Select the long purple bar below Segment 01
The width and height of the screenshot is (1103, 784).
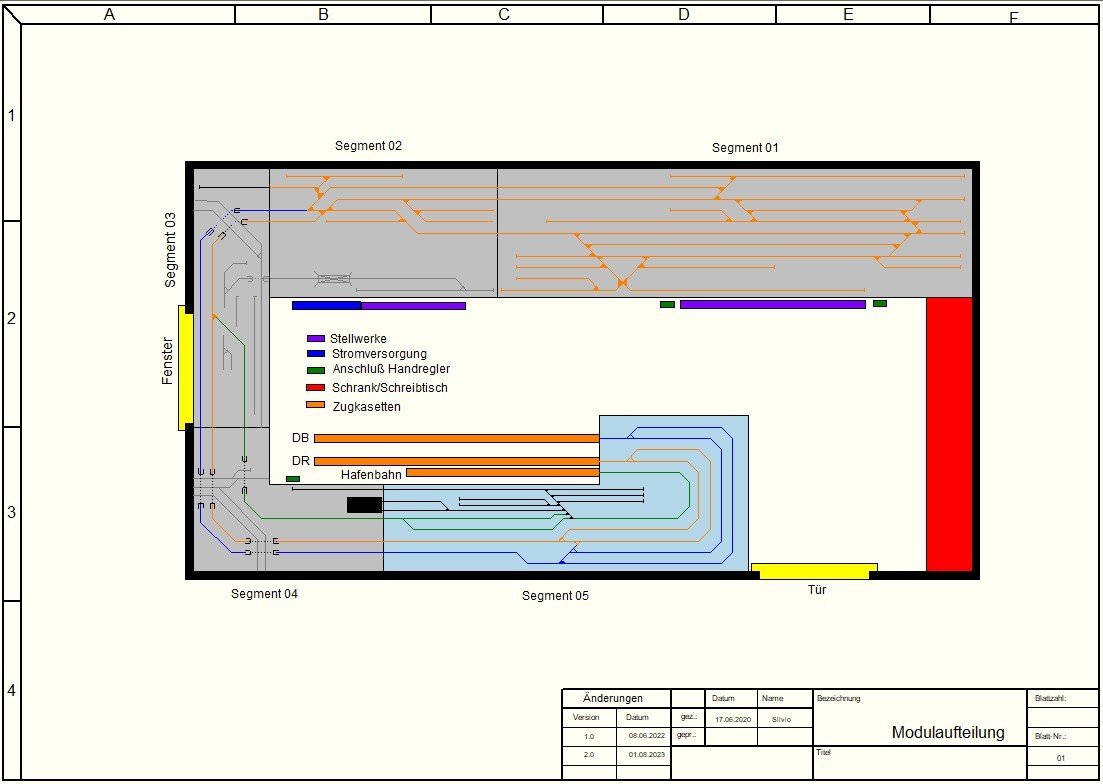pyautogui.click(x=772, y=304)
